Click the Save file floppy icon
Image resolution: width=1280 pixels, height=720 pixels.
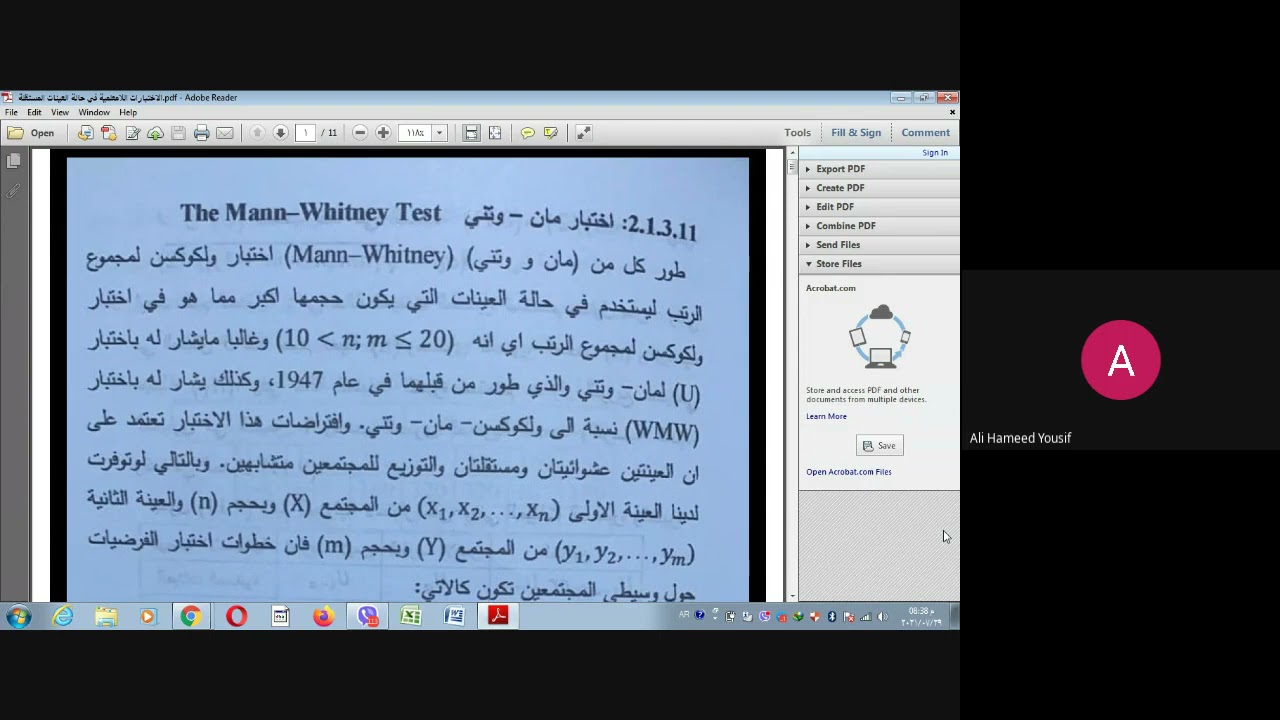(x=178, y=133)
